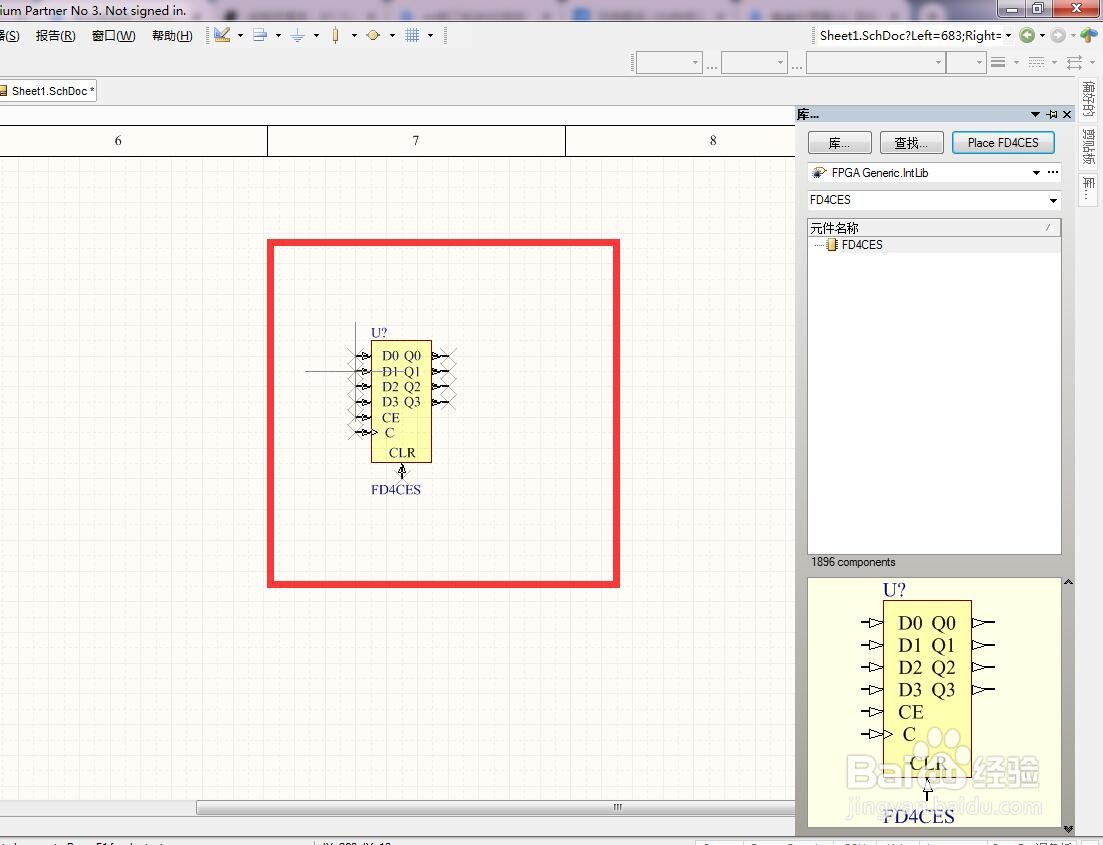1103x845 pixels.
Task: Click Sheet1.SchDoc address field
Action: click(910, 35)
